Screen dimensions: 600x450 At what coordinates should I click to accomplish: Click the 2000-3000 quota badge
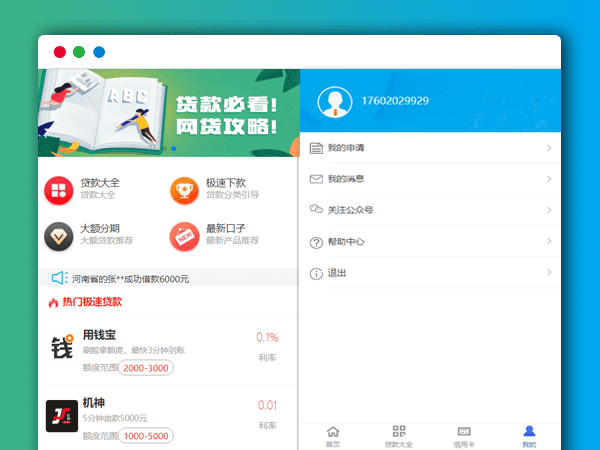[146, 368]
